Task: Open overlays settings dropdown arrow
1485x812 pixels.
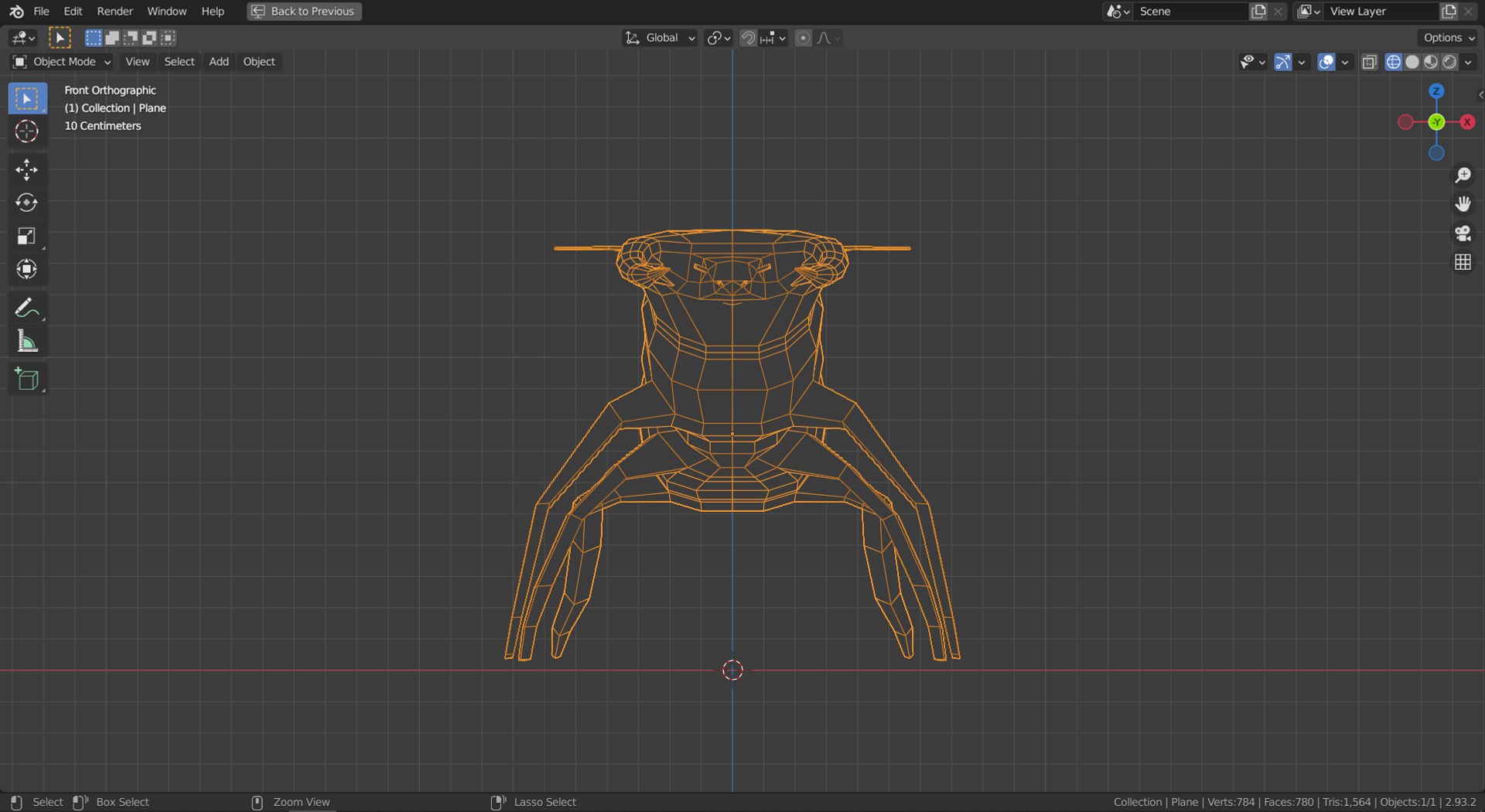Action: [x=1346, y=62]
